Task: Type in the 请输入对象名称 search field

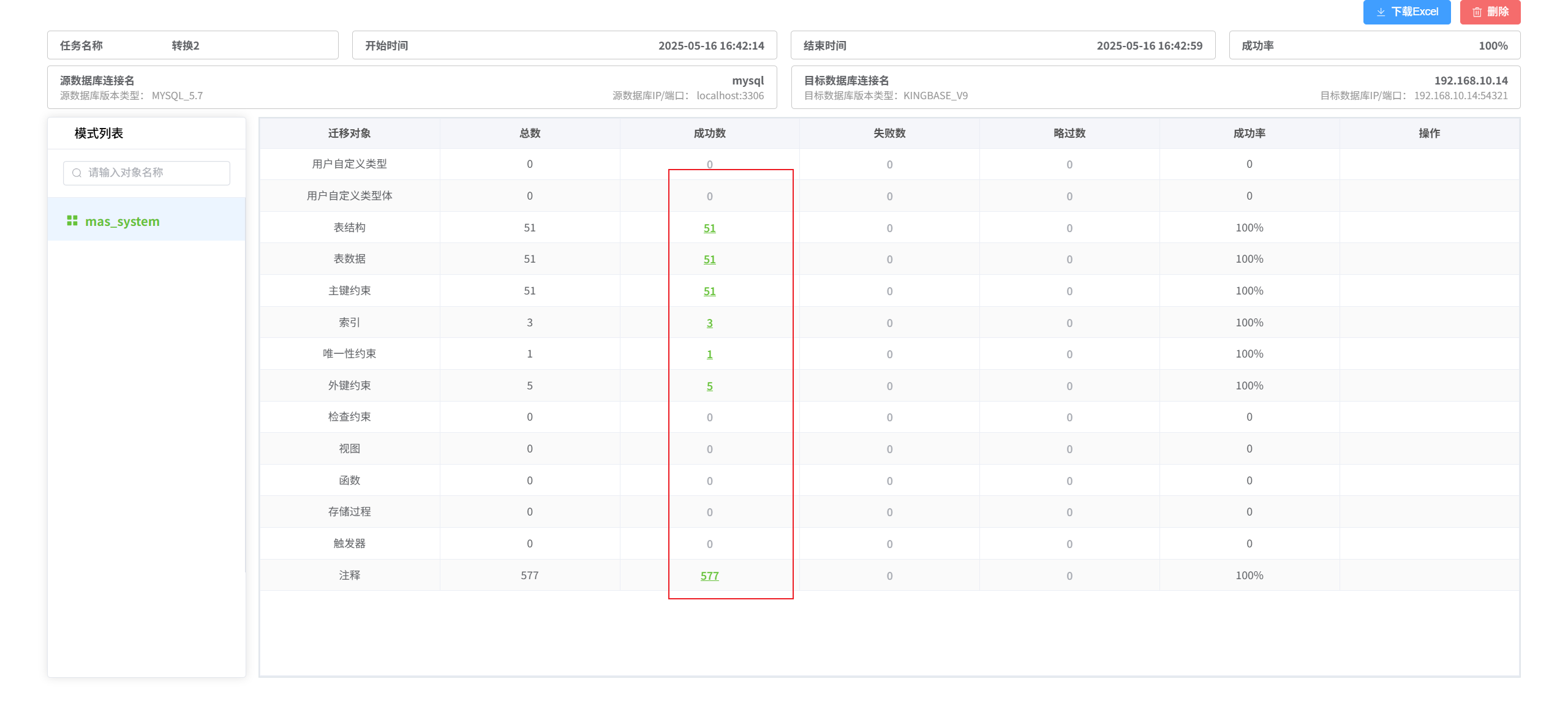Action: pyautogui.click(x=156, y=173)
